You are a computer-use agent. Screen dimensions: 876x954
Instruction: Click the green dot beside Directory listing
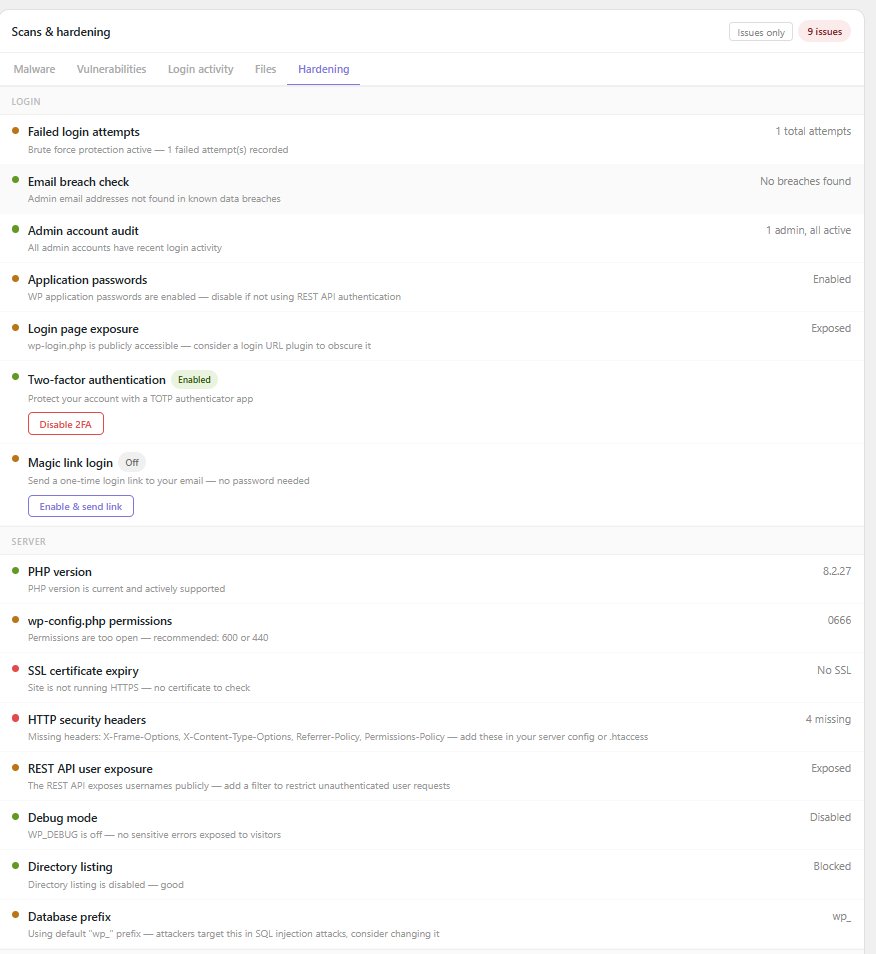click(x=14, y=865)
